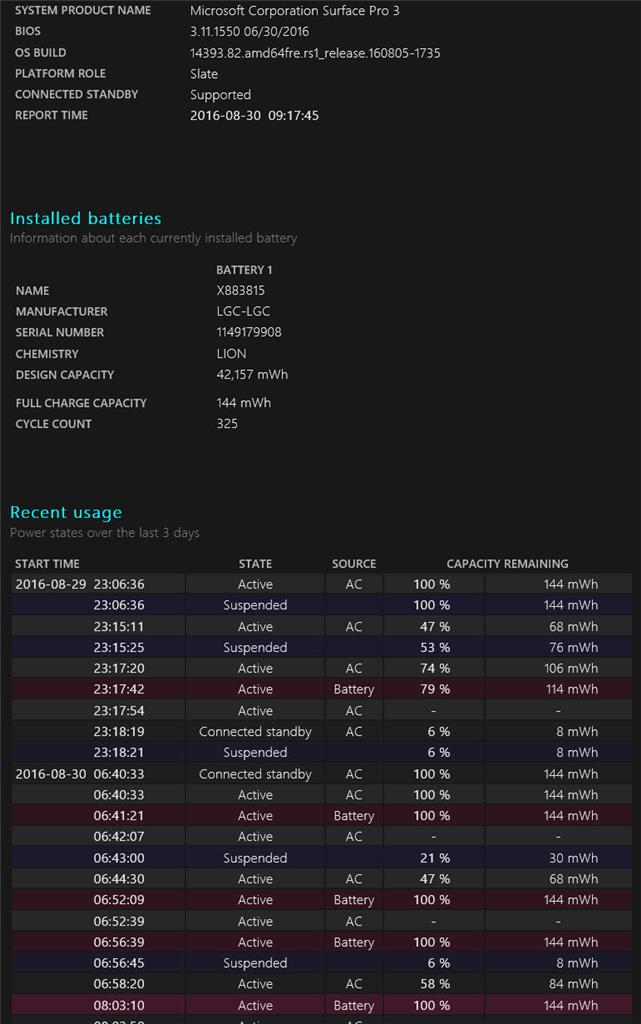Click system product name value Surface Pro 3

click(294, 10)
